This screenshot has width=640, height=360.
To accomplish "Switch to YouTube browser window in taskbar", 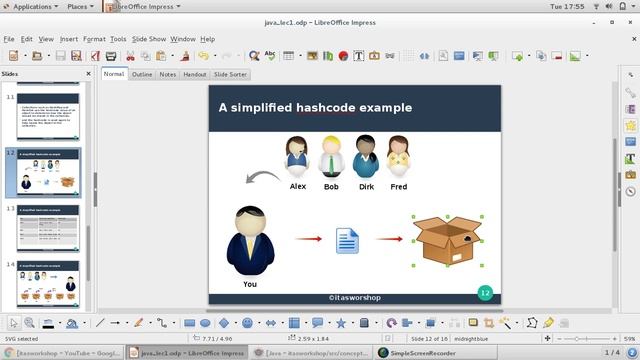I will 63,353.
